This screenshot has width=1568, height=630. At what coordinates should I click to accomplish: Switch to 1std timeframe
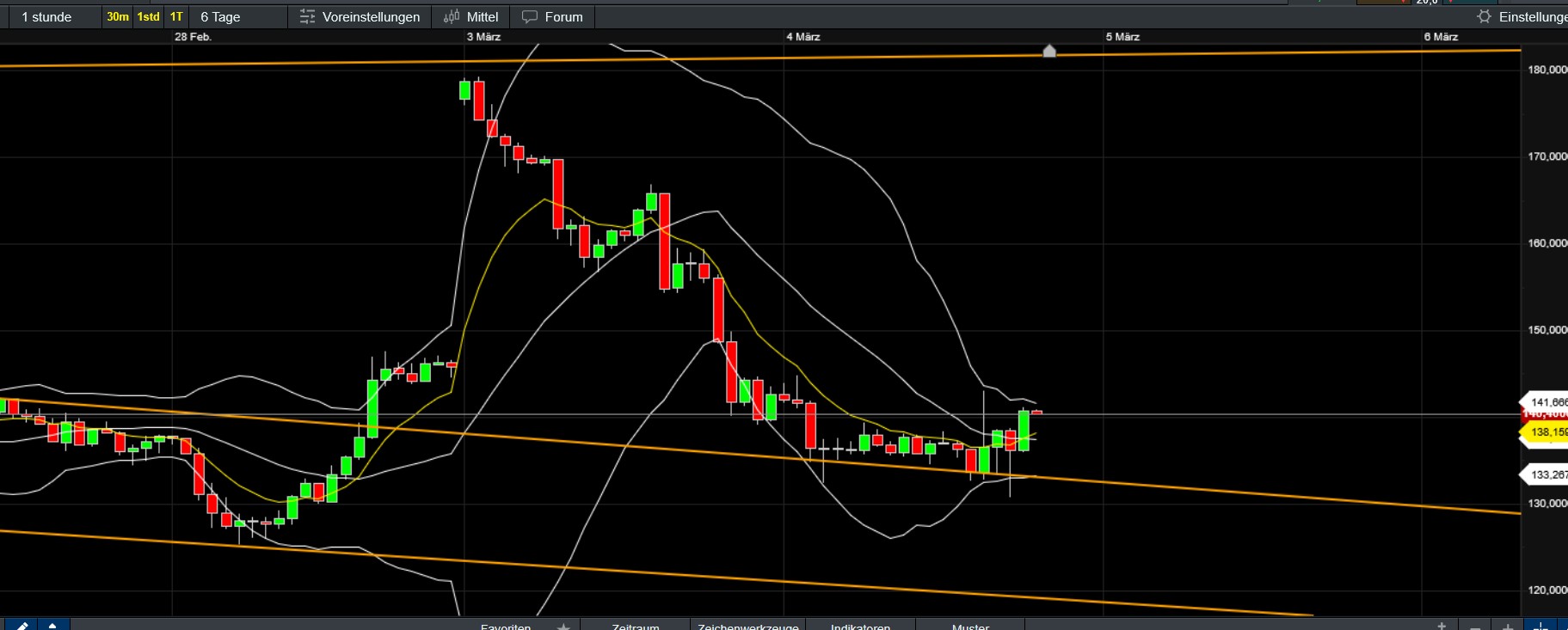(149, 17)
